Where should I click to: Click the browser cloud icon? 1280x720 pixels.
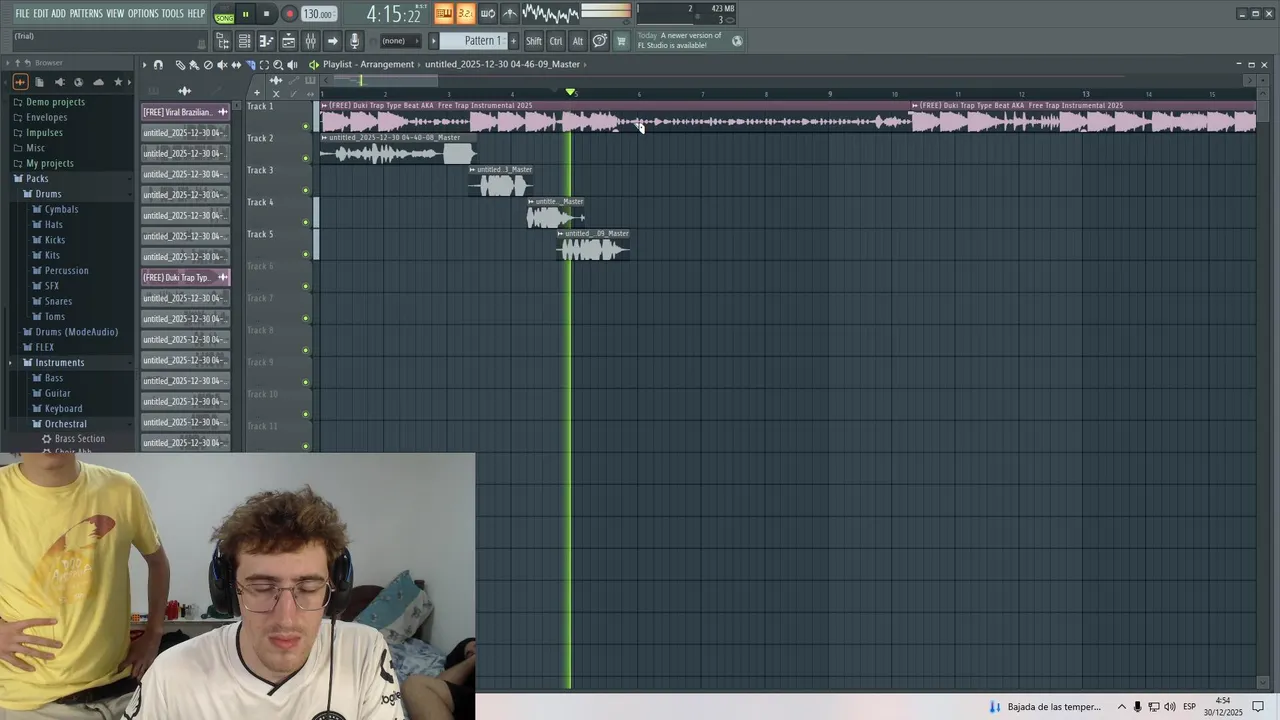pyautogui.click(x=98, y=82)
